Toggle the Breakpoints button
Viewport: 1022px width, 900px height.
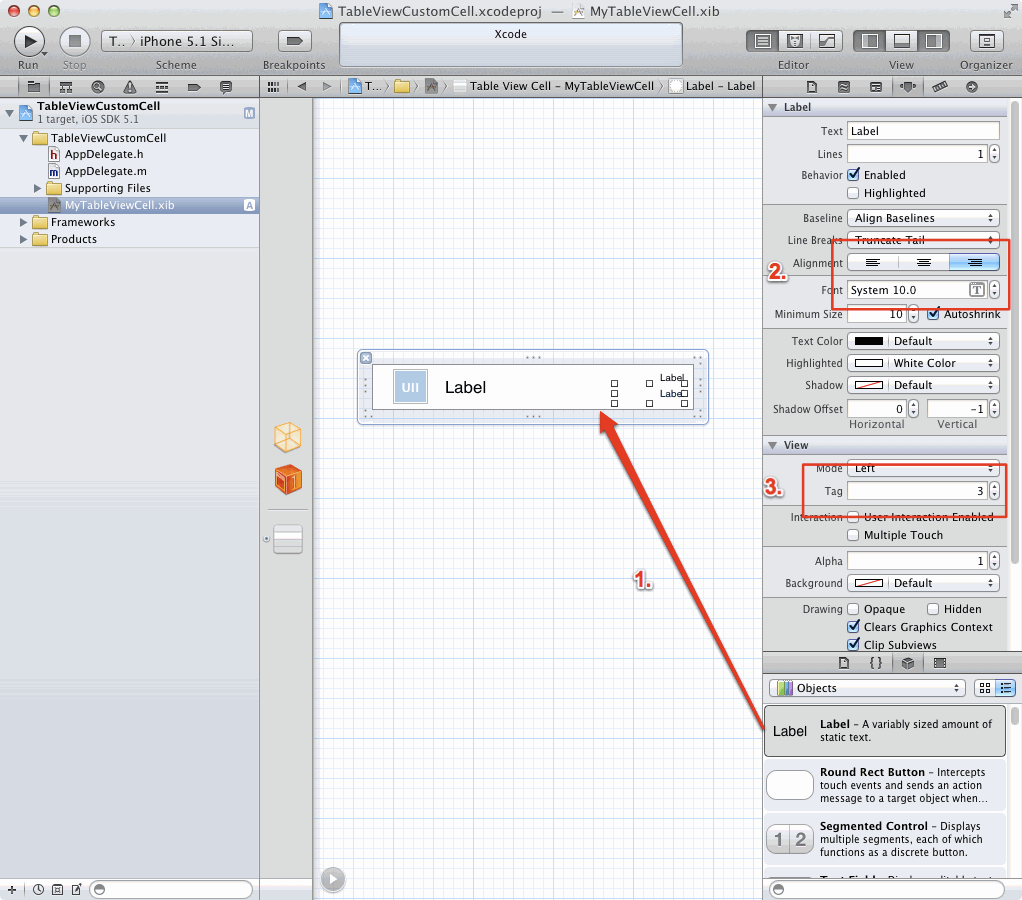point(294,41)
